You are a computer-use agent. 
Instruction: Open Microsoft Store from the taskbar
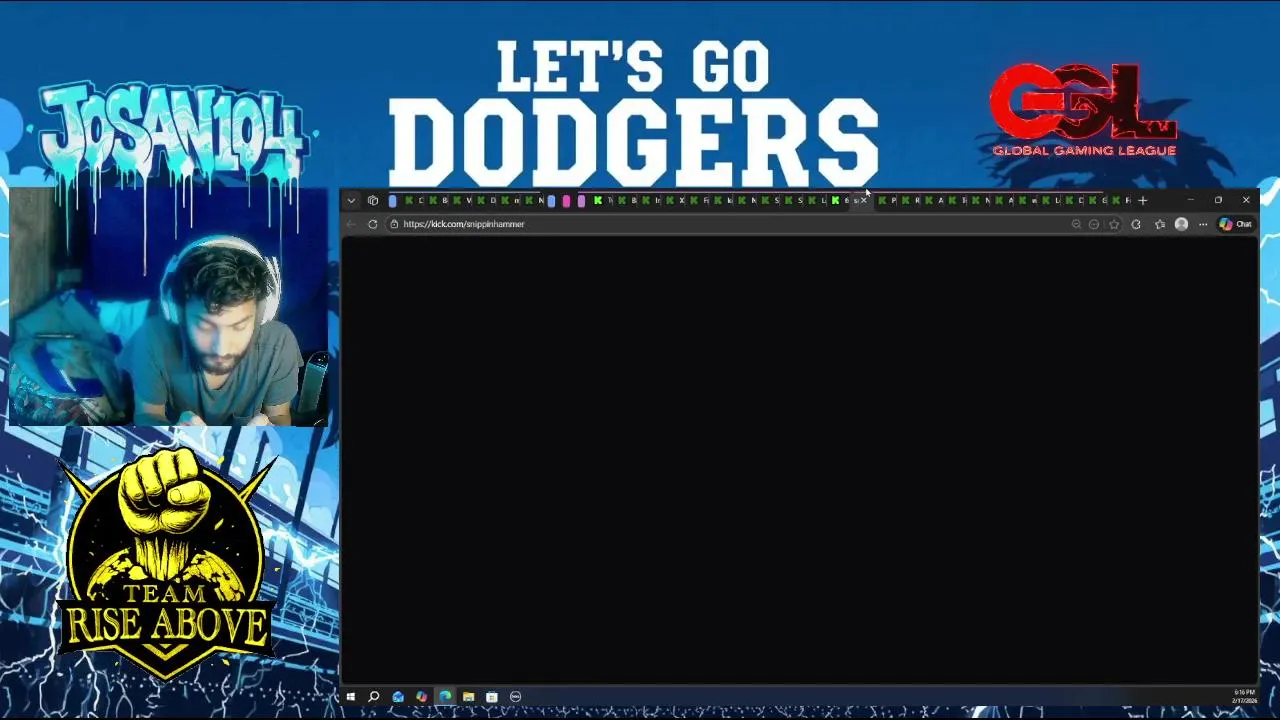(x=492, y=697)
